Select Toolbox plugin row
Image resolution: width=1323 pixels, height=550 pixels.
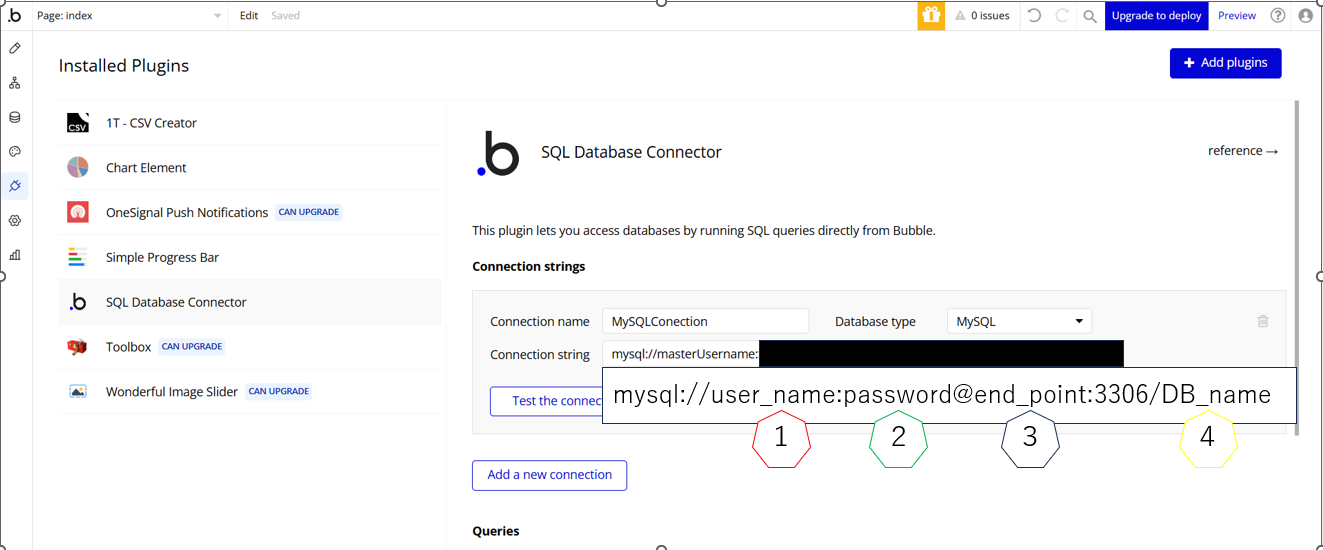pos(250,347)
